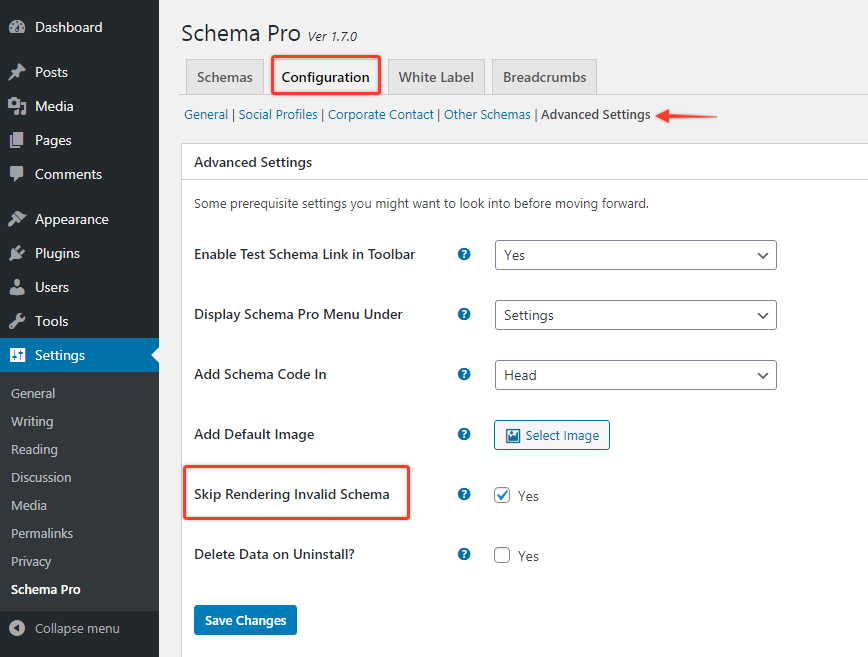Enable Delete Data on Uninstall checkbox
This screenshot has width=868, height=657.
pos(502,555)
